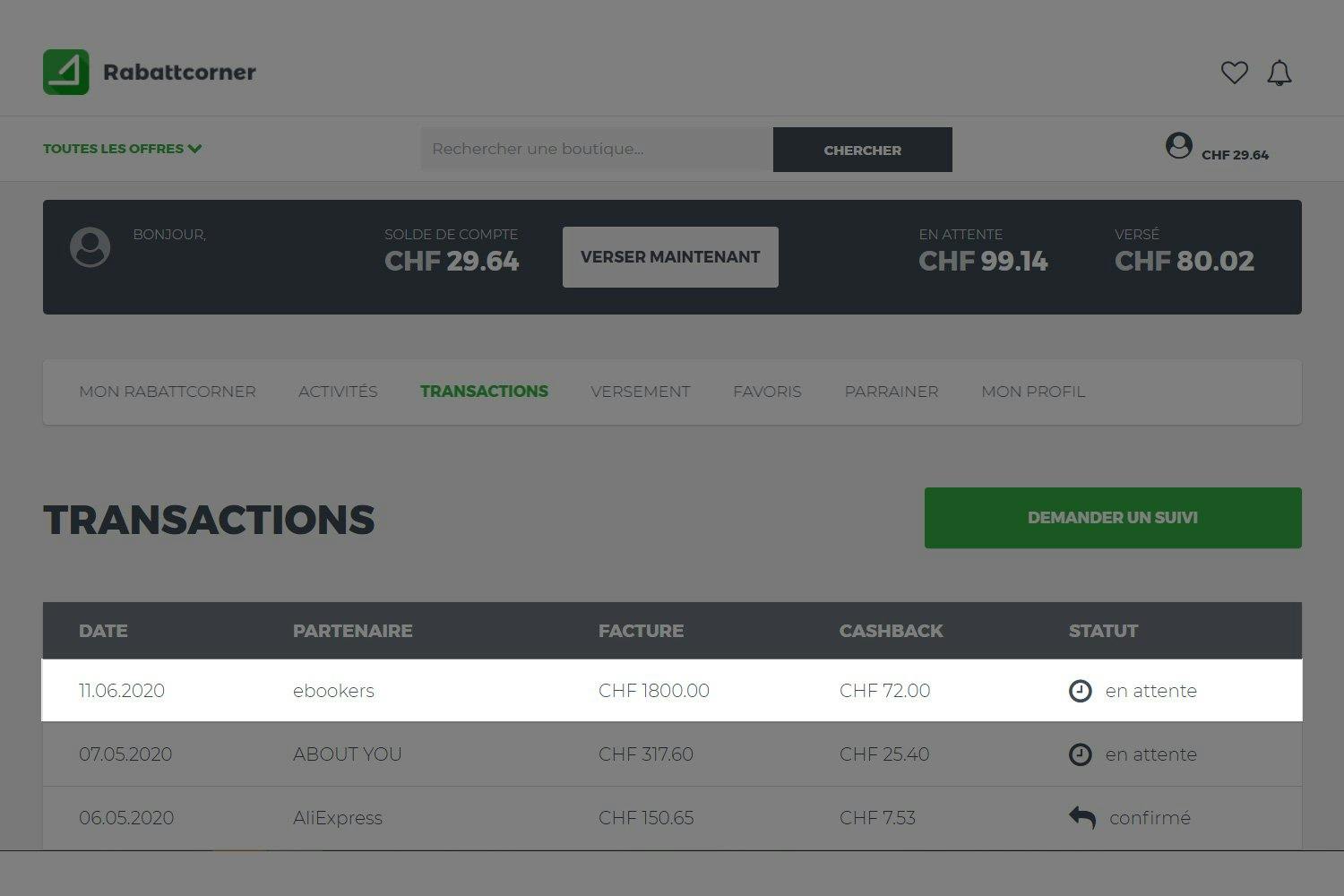Expand the Toutes les offres dropdown
The image size is (1344, 896).
(123, 149)
